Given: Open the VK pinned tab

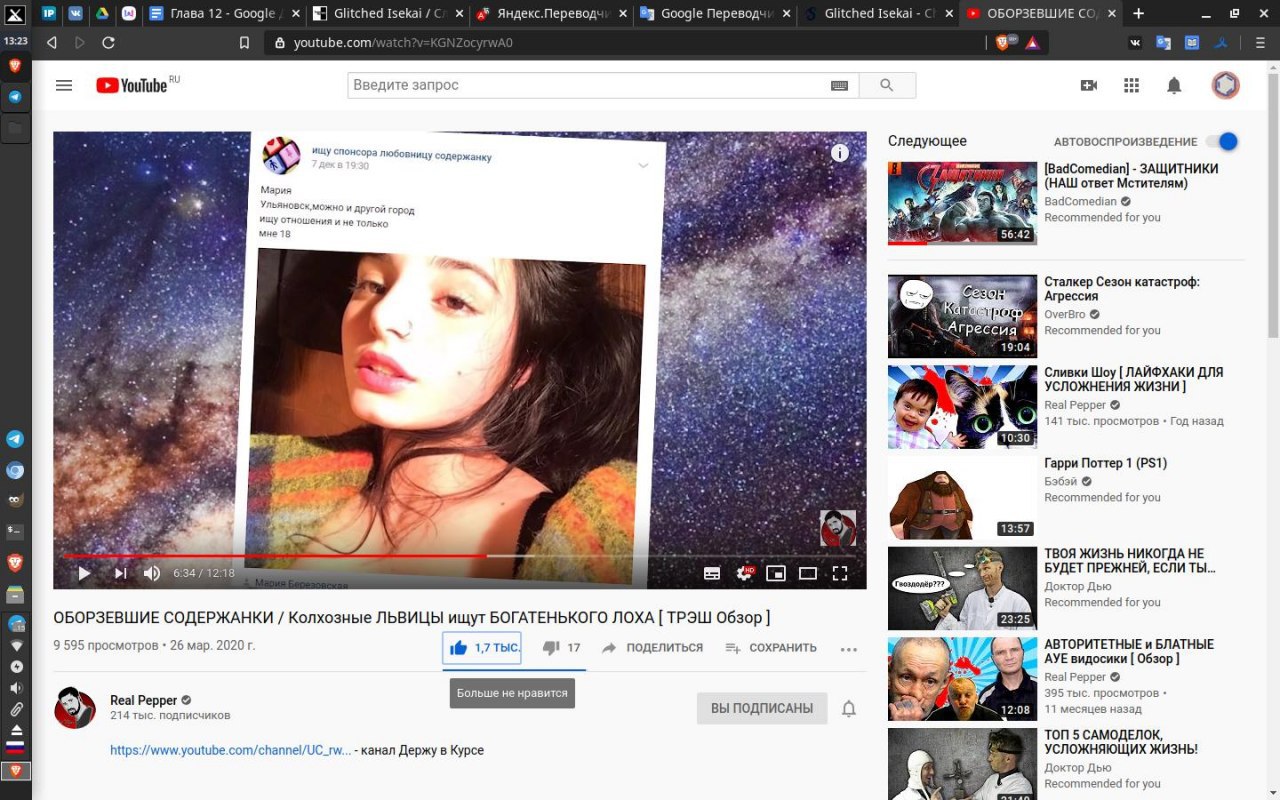Looking at the screenshot, I should click(75, 14).
